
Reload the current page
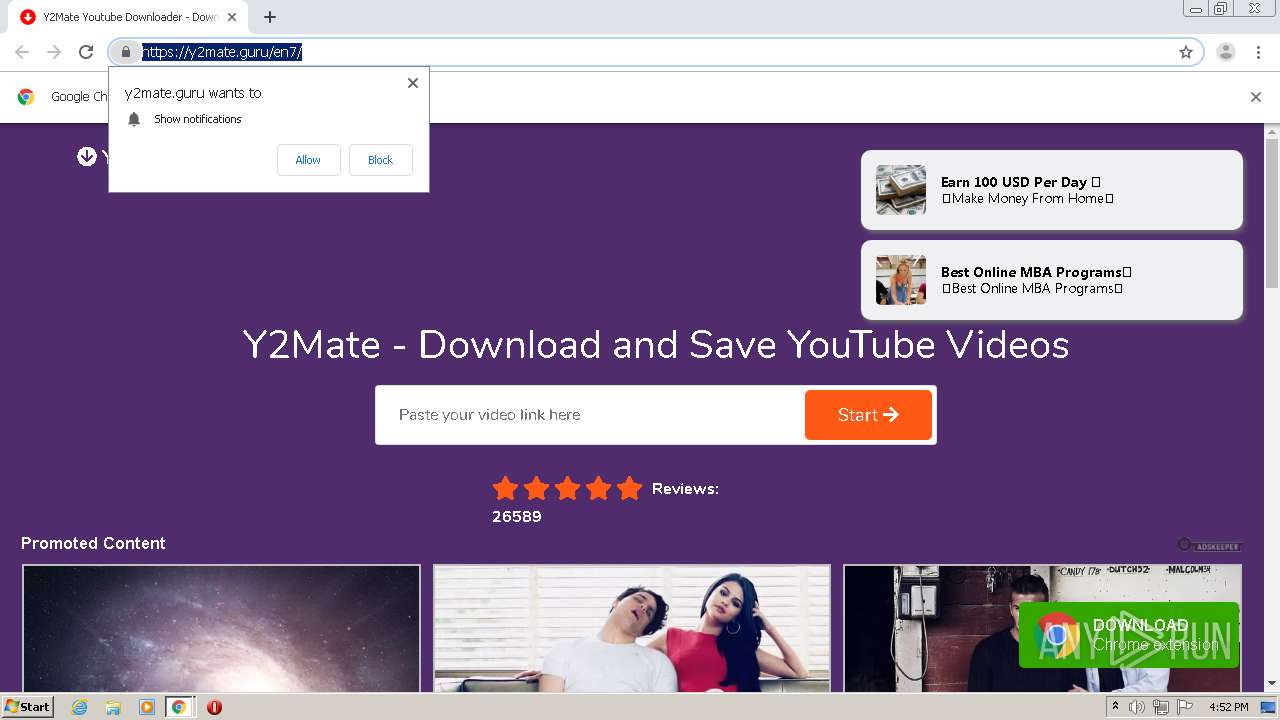coord(86,52)
